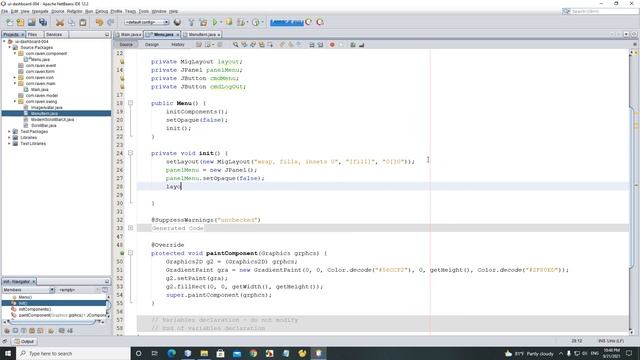The width and height of the screenshot is (640, 360).
Task: Expand the Test Packages node
Action: pos(10,131)
